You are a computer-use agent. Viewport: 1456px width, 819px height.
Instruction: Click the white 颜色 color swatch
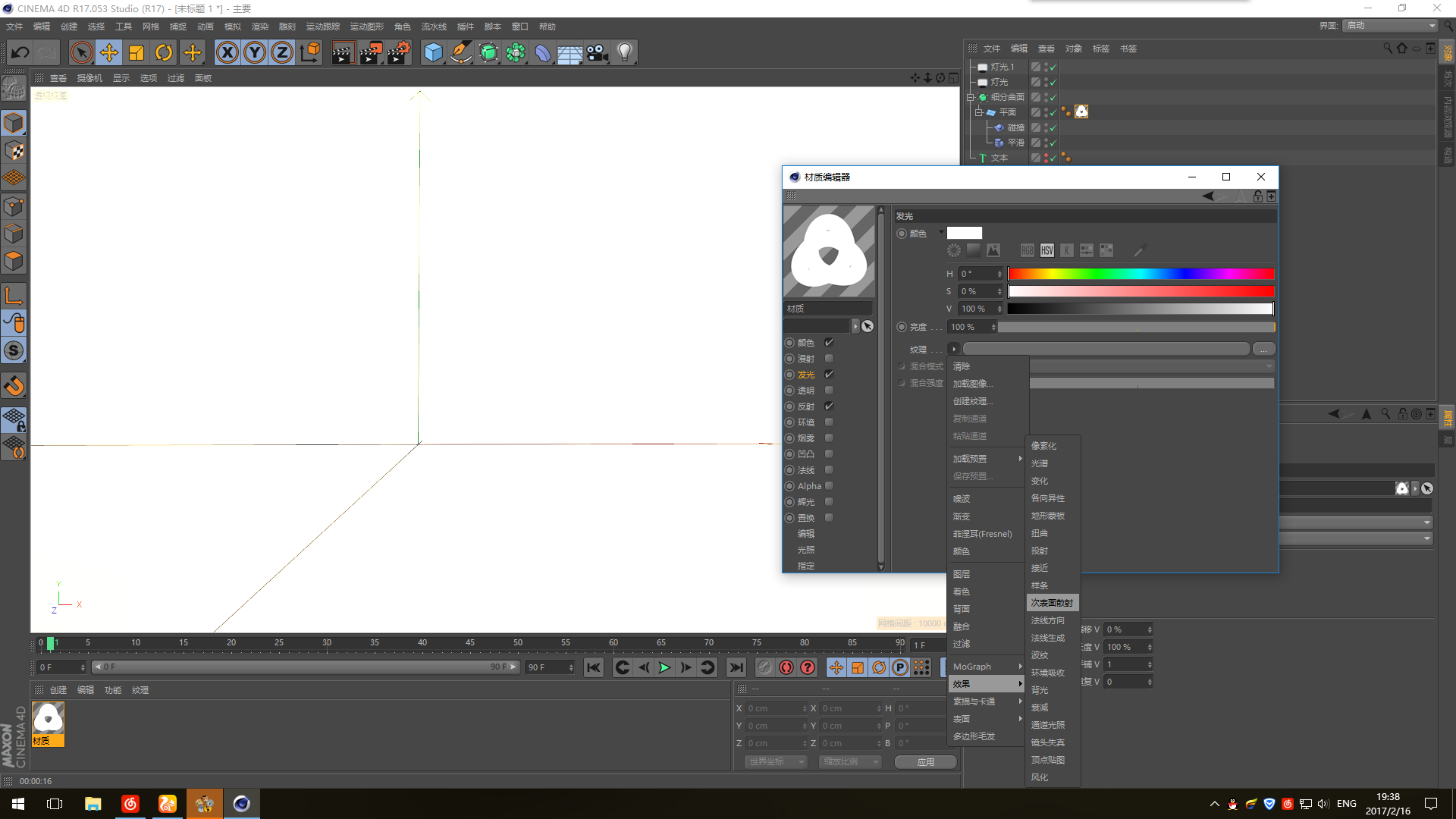[964, 234]
